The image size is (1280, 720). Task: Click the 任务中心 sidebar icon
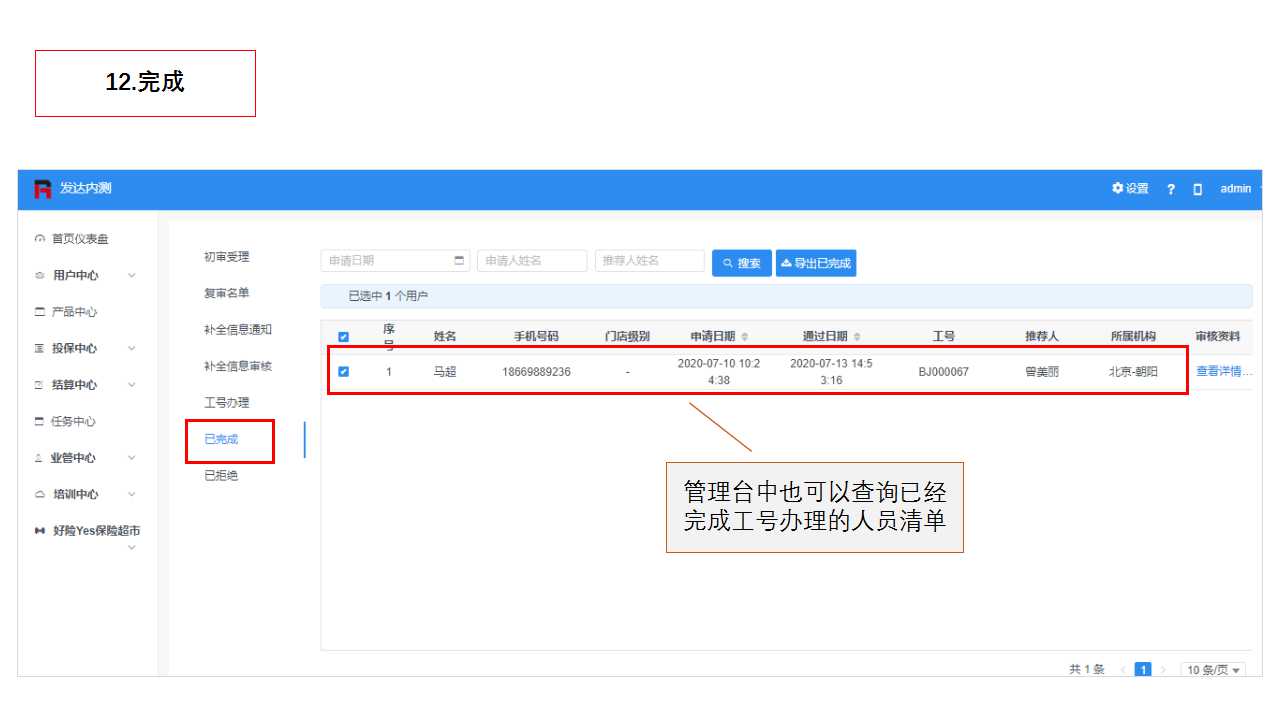40,422
